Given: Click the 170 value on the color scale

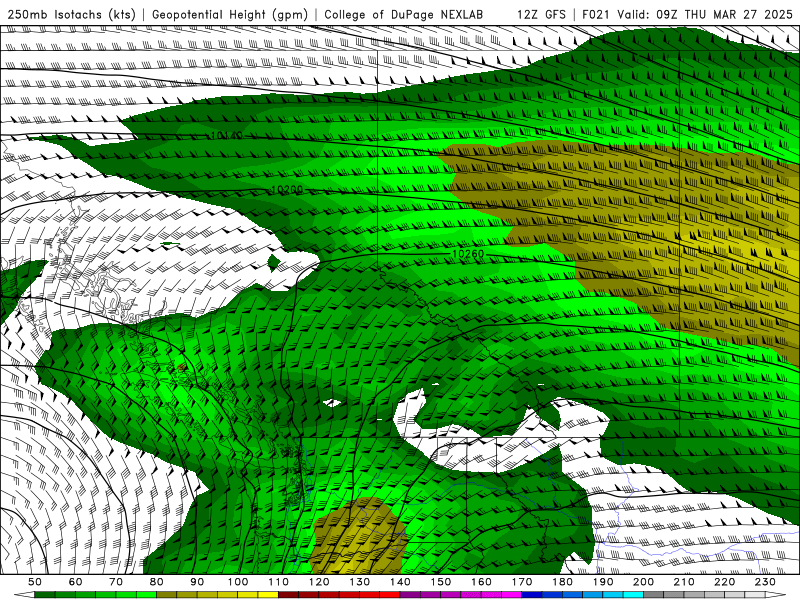Looking at the screenshot, I should [x=522, y=582].
